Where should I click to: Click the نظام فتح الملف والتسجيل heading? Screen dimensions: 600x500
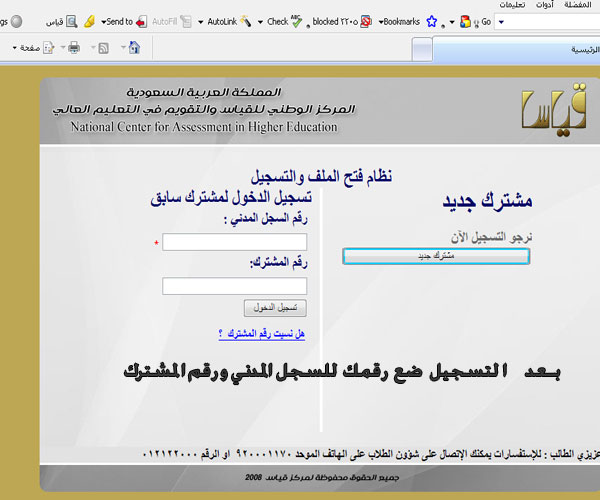[321, 176]
